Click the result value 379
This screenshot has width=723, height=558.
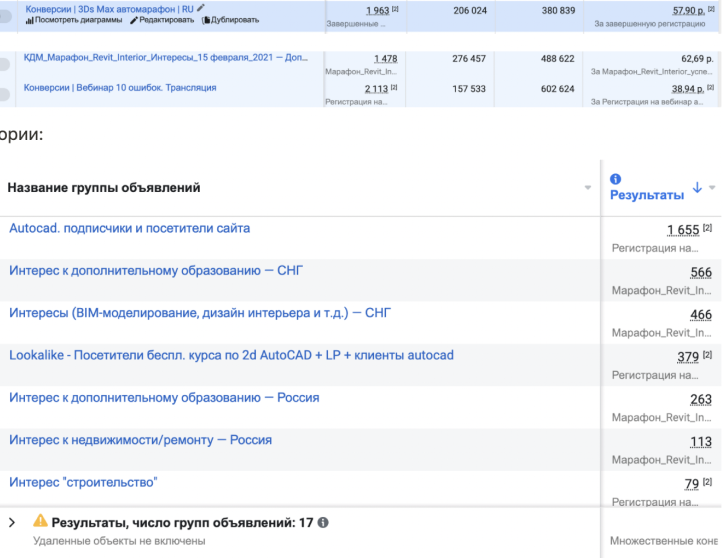tap(688, 356)
